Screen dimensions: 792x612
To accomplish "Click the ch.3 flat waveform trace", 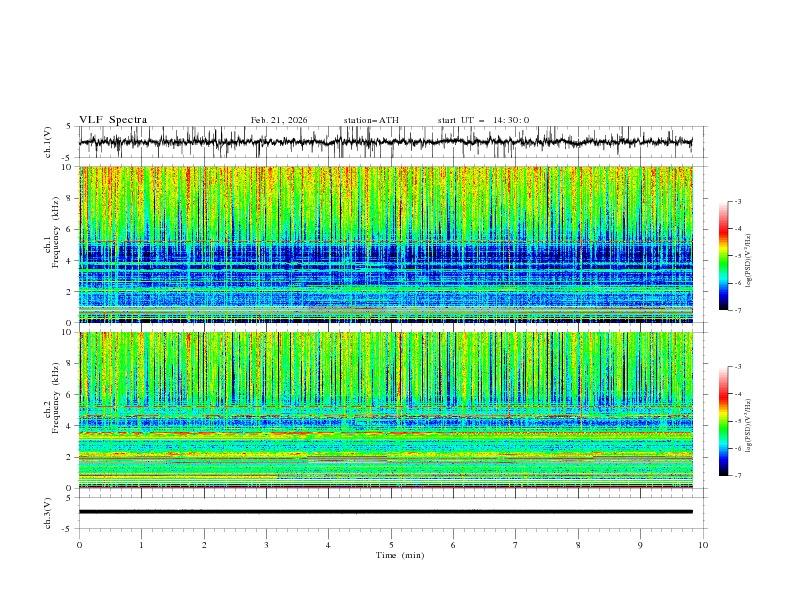I will (386, 512).
